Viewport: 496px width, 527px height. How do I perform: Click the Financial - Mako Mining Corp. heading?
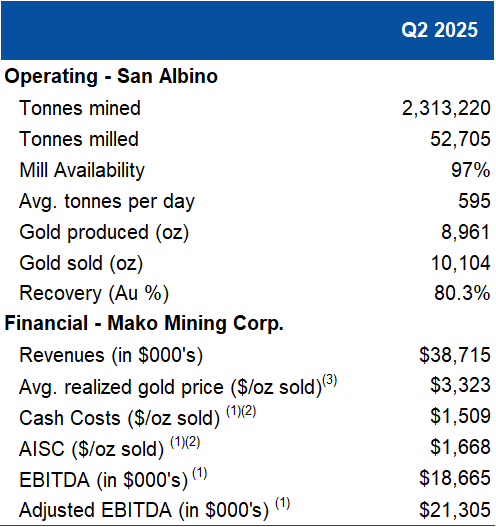pos(144,323)
